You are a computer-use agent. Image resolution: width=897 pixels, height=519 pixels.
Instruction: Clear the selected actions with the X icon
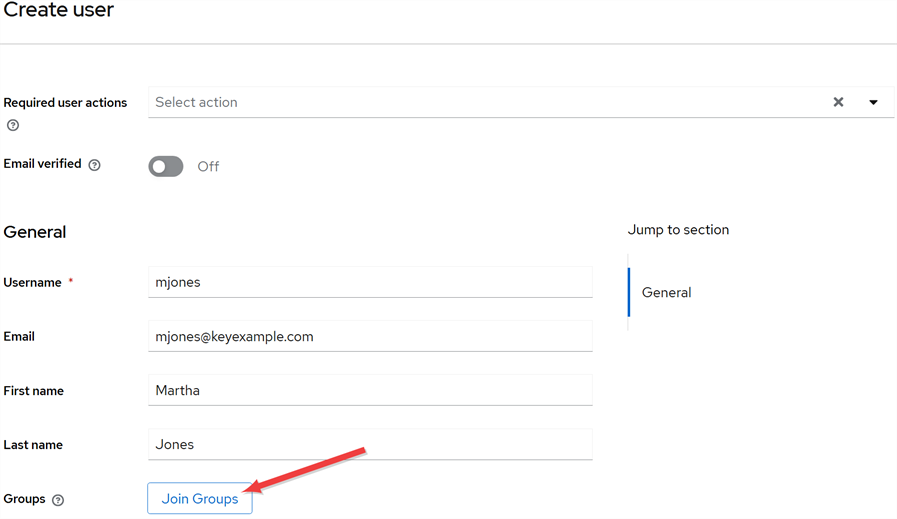838,102
